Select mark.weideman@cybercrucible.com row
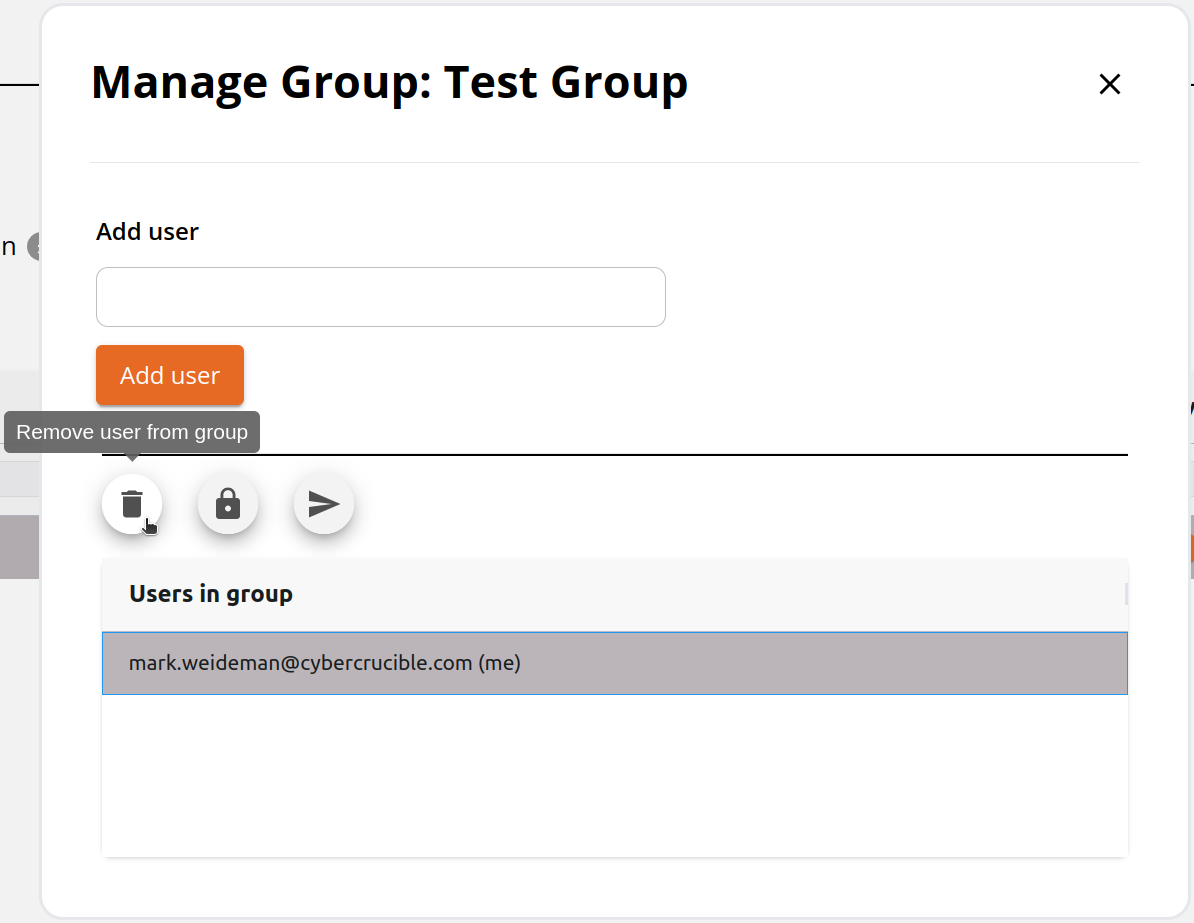Screen dimensions: 1194x923 [x=615, y=663]
